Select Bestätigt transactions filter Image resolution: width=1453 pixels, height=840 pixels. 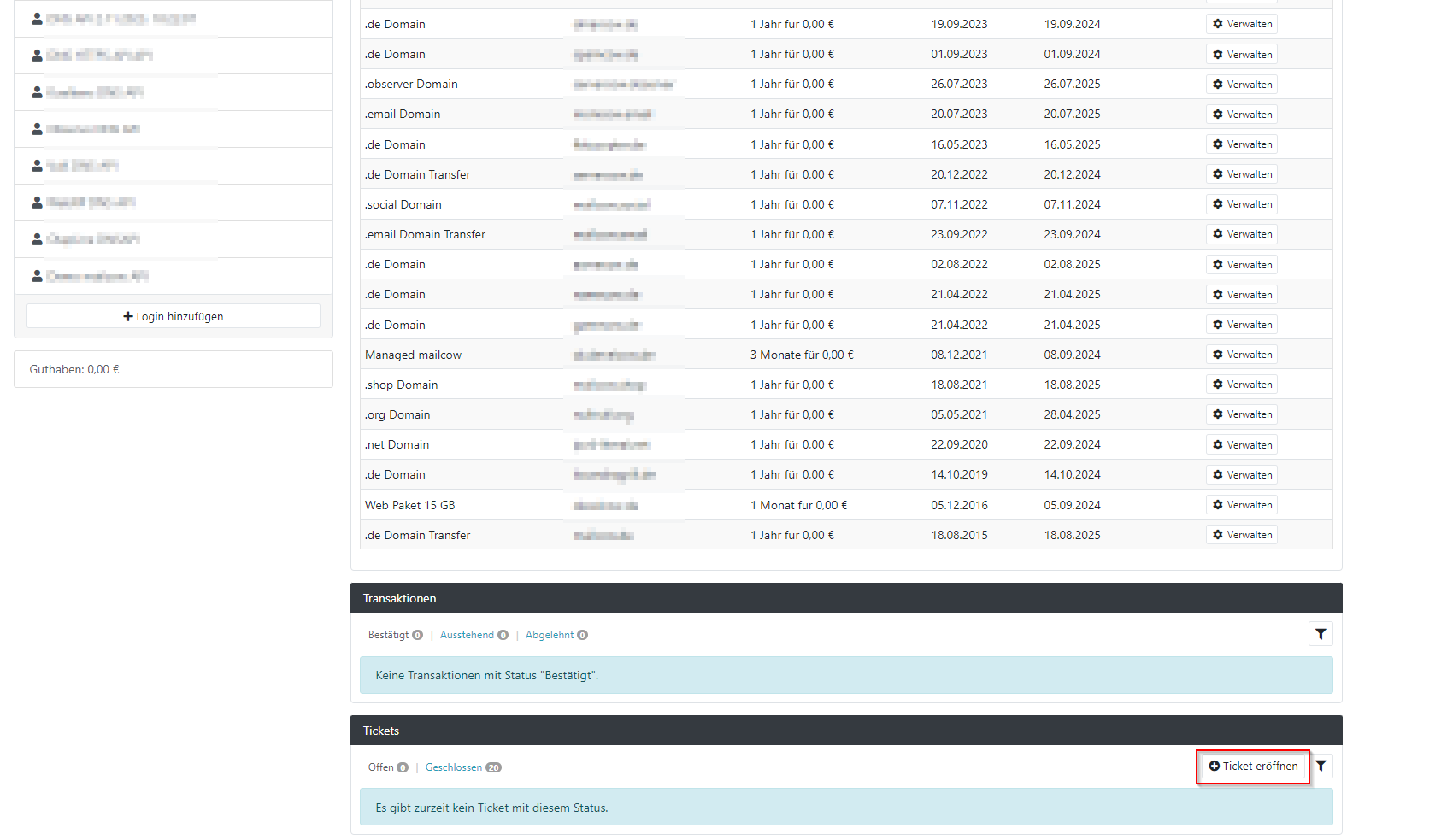click(396, 635)
